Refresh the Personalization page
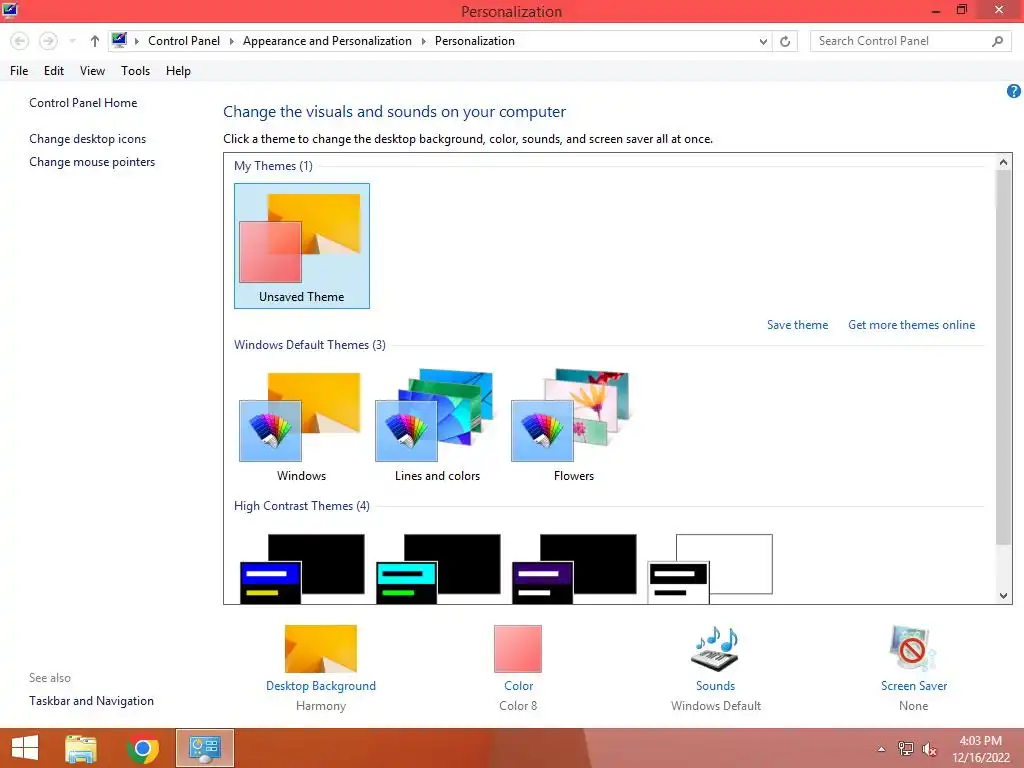Viewport: 1024px width, 768px height. pyautogui.click(x=785, y=42)
